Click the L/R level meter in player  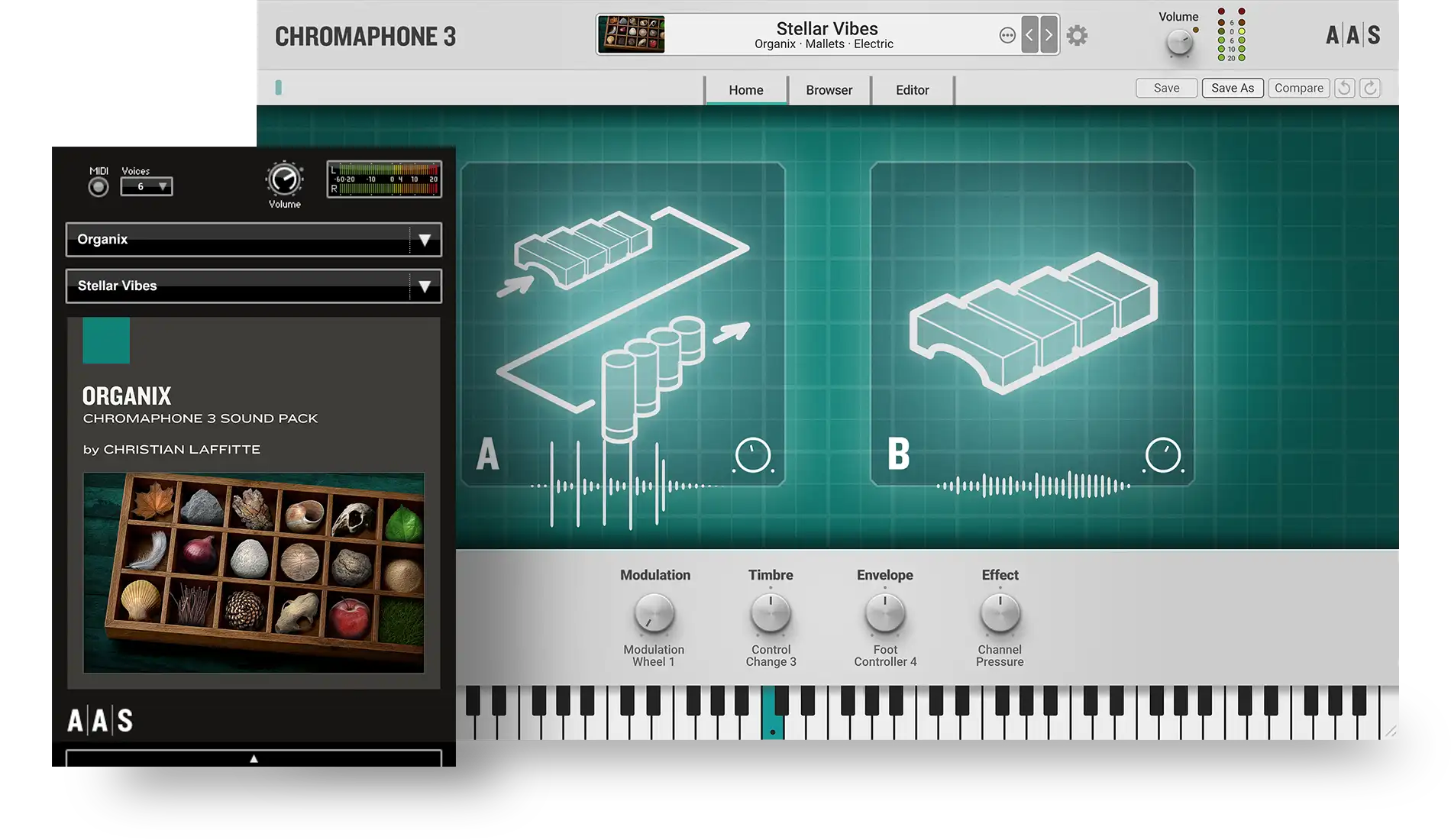coord(384,179)
